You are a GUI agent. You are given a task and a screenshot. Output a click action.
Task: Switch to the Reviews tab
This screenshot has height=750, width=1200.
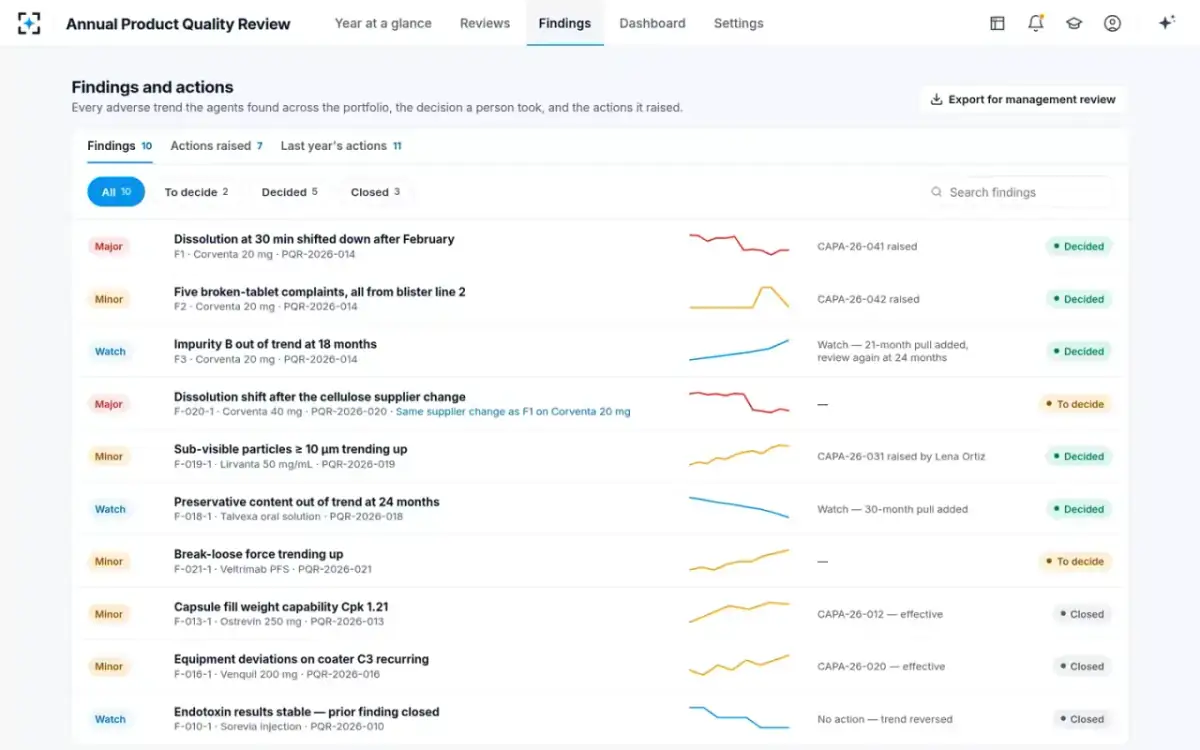pyautogui.click(x=485, y=23)
